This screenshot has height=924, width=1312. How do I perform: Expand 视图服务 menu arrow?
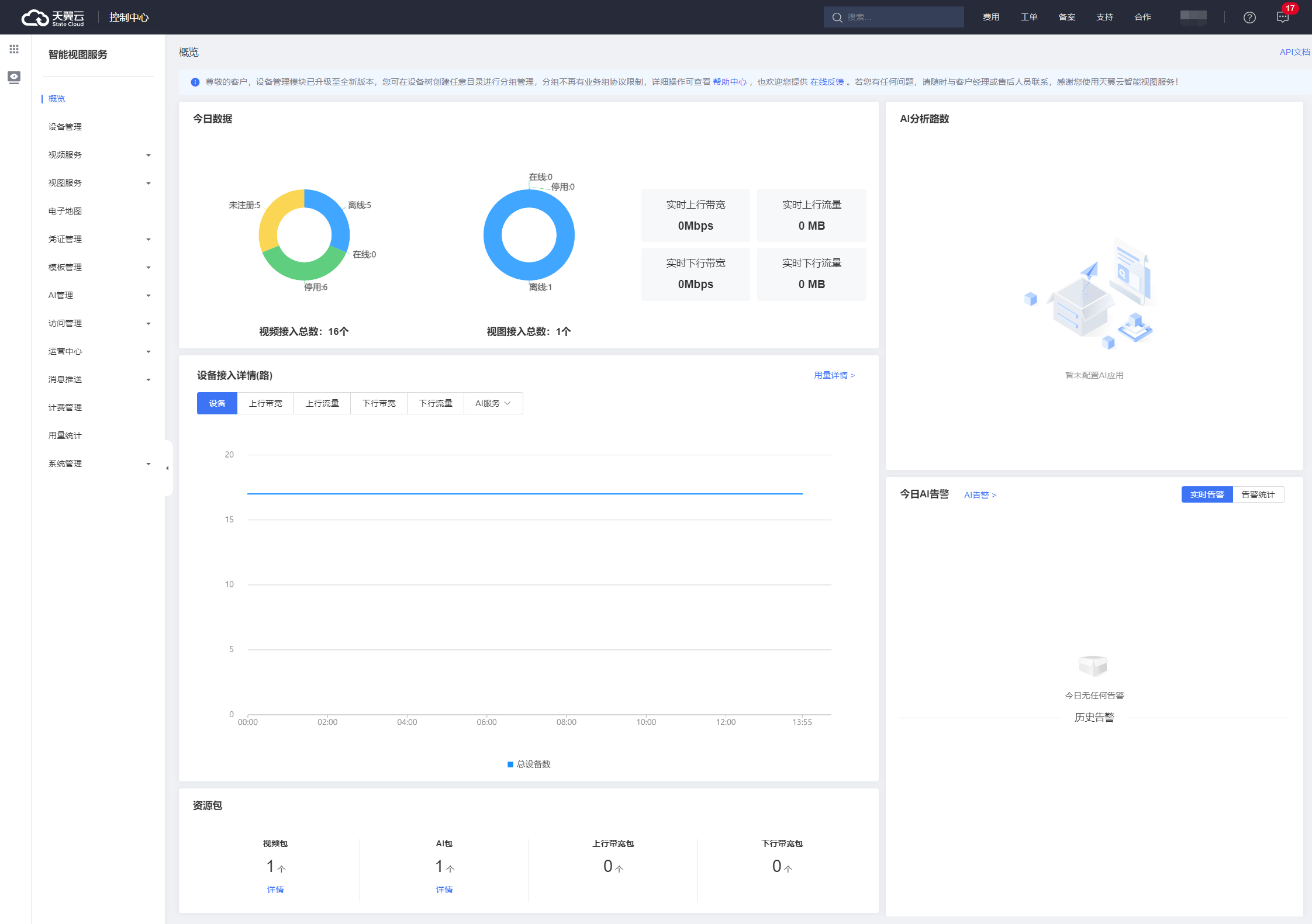pyautogui.click(x=149, y=184)
